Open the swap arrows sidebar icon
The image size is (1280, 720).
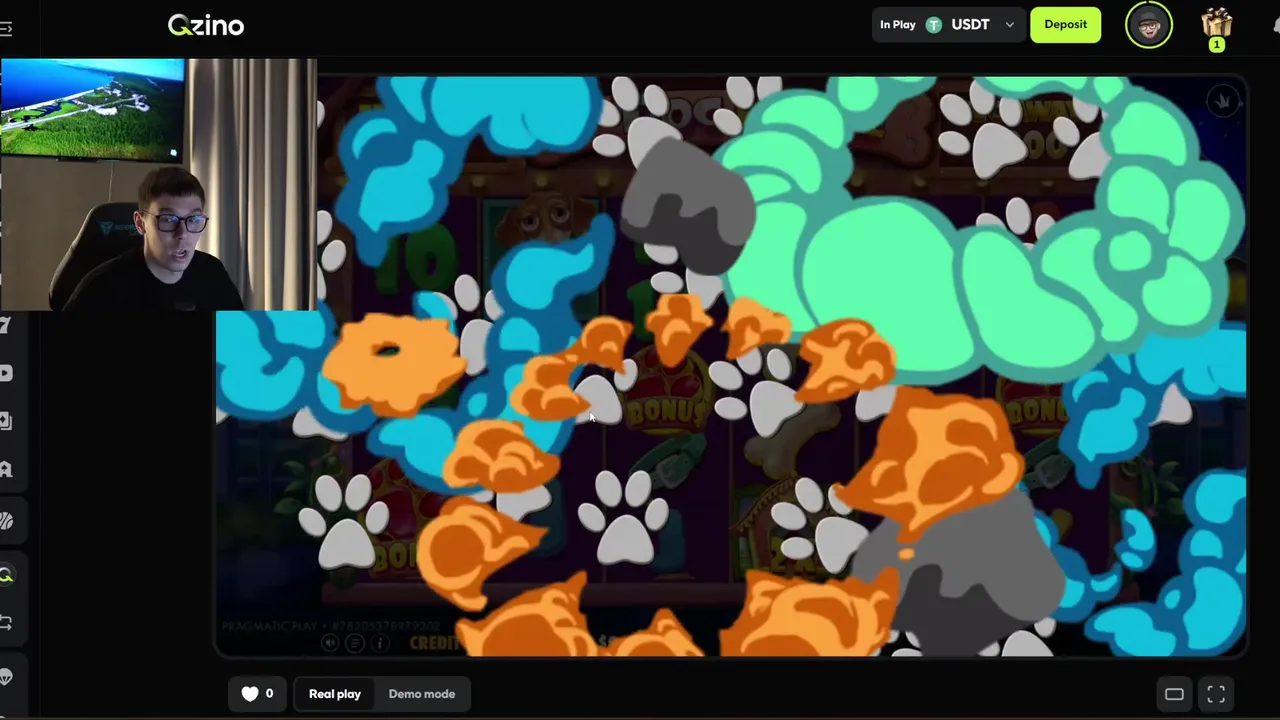tap(5, 623)
